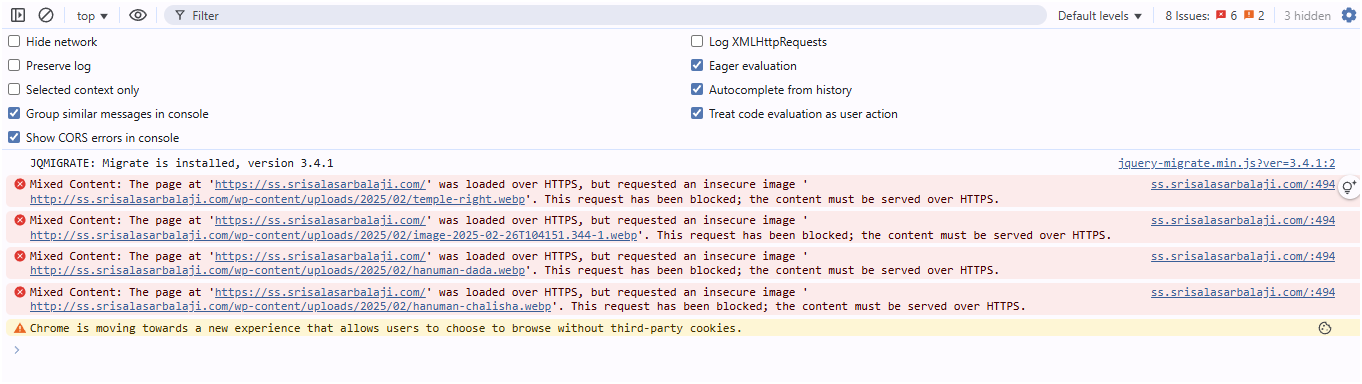
Task: Uncheck Autocomplete from history
Action: coord(697,90)
